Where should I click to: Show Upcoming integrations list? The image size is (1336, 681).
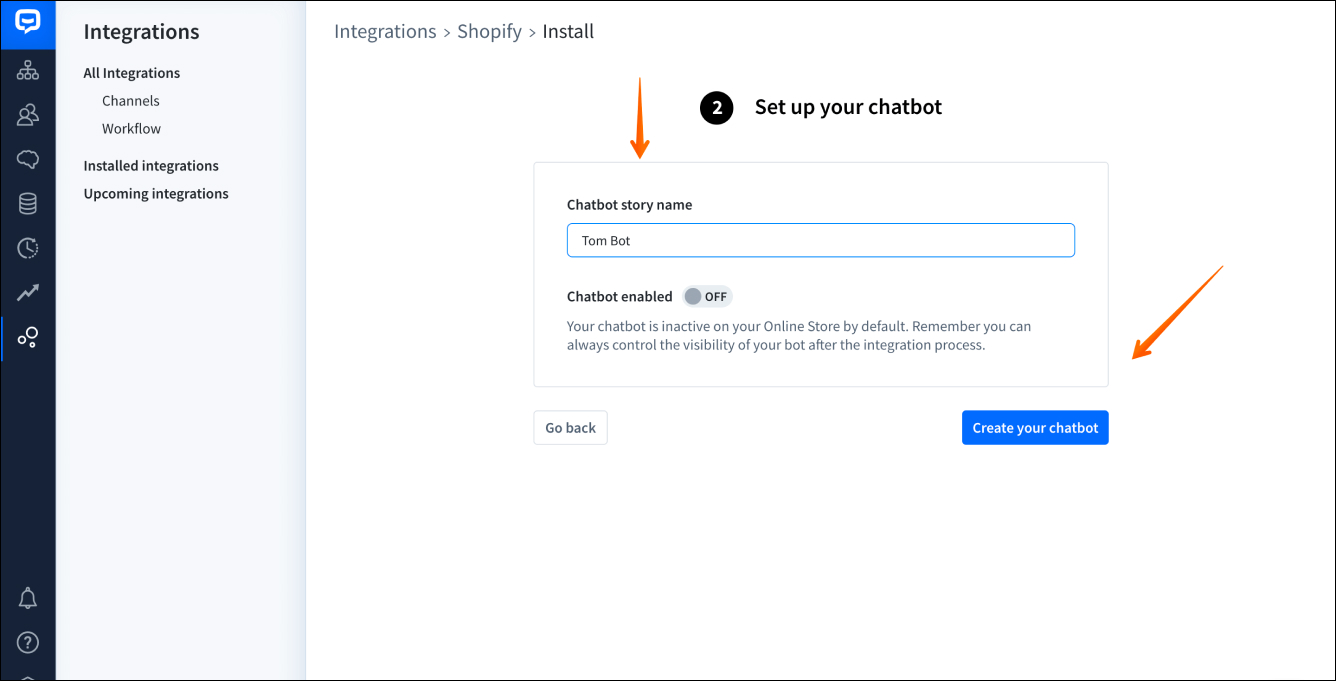click(x=156, y=194)
